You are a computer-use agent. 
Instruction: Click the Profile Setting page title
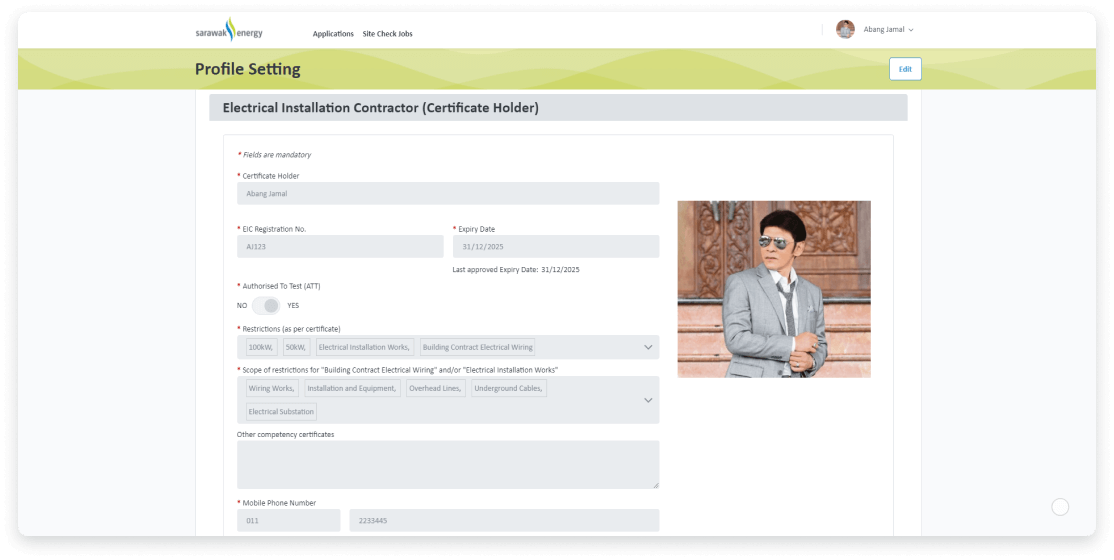[247, 69]
